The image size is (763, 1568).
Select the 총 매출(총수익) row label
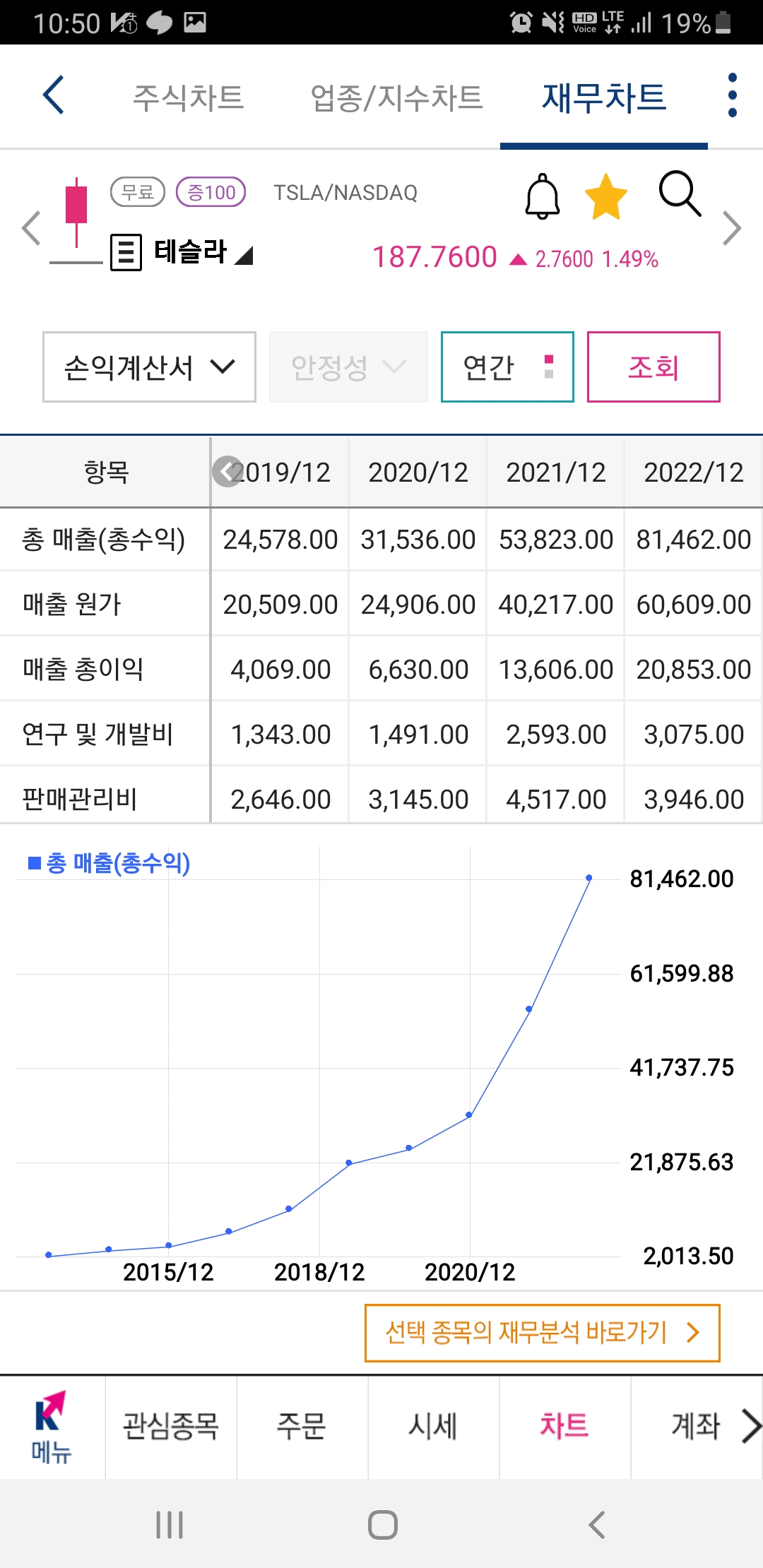(103, 540)
